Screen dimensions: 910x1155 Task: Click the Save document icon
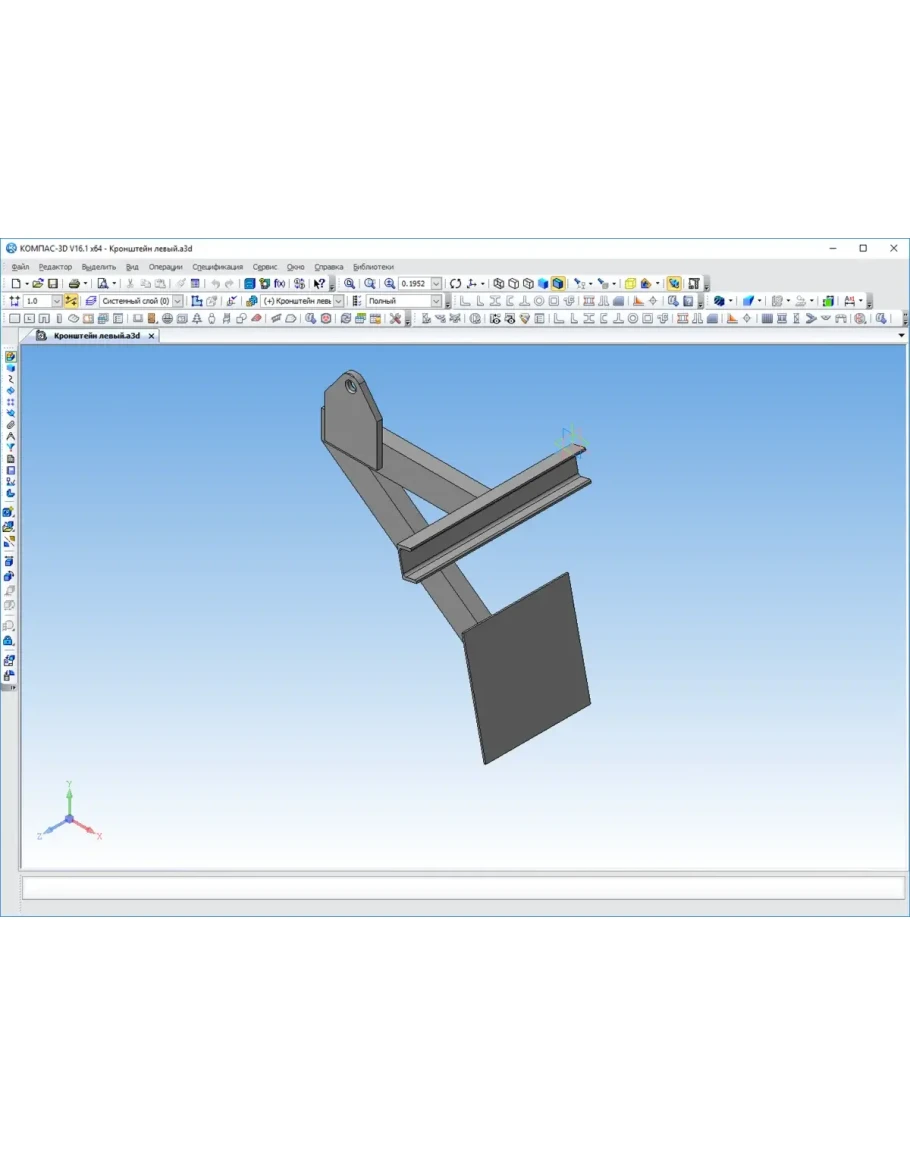point(53,284)
